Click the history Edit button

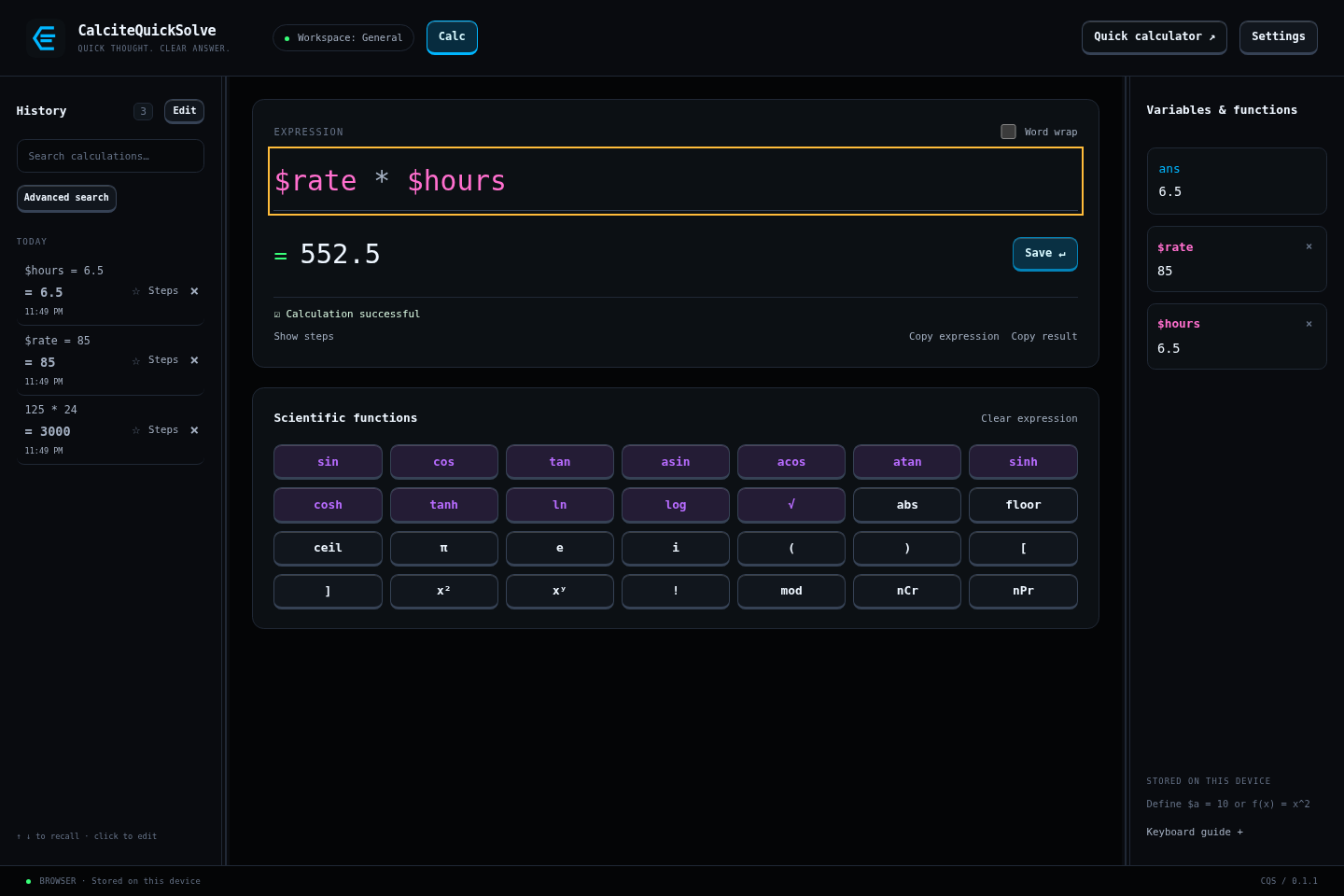[184, 111]
